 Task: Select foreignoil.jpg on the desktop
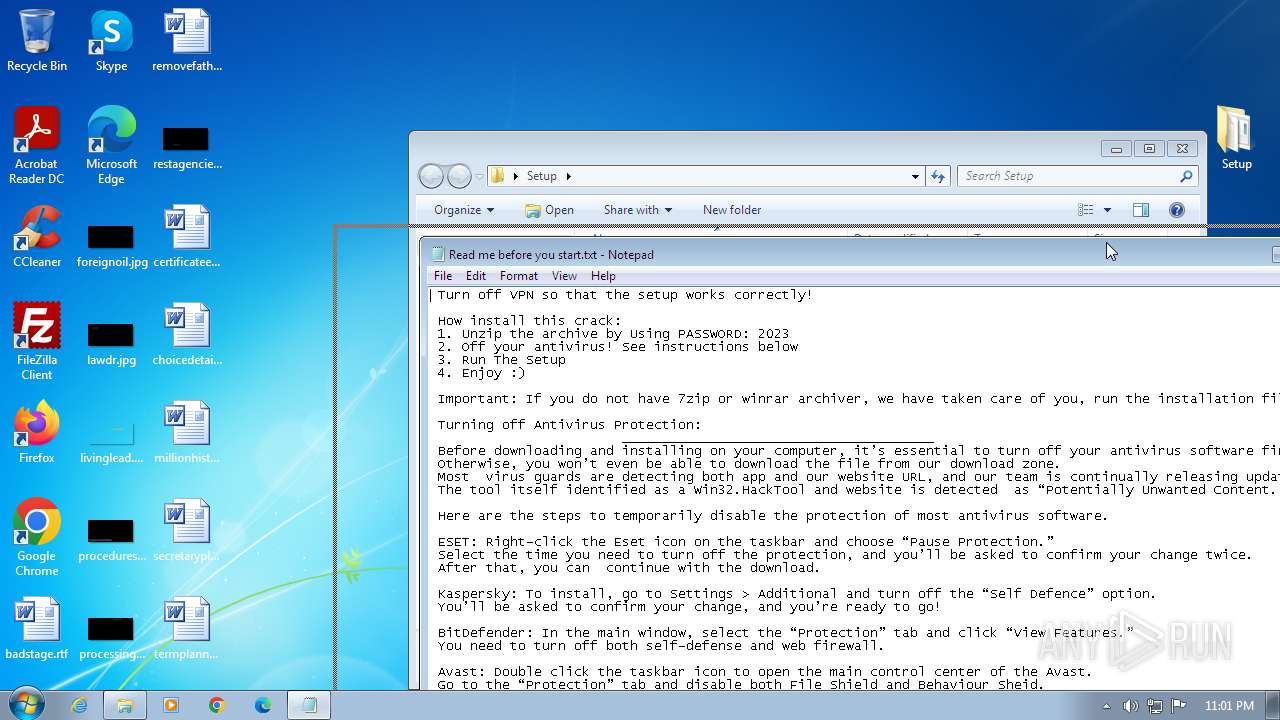[111, 245]
